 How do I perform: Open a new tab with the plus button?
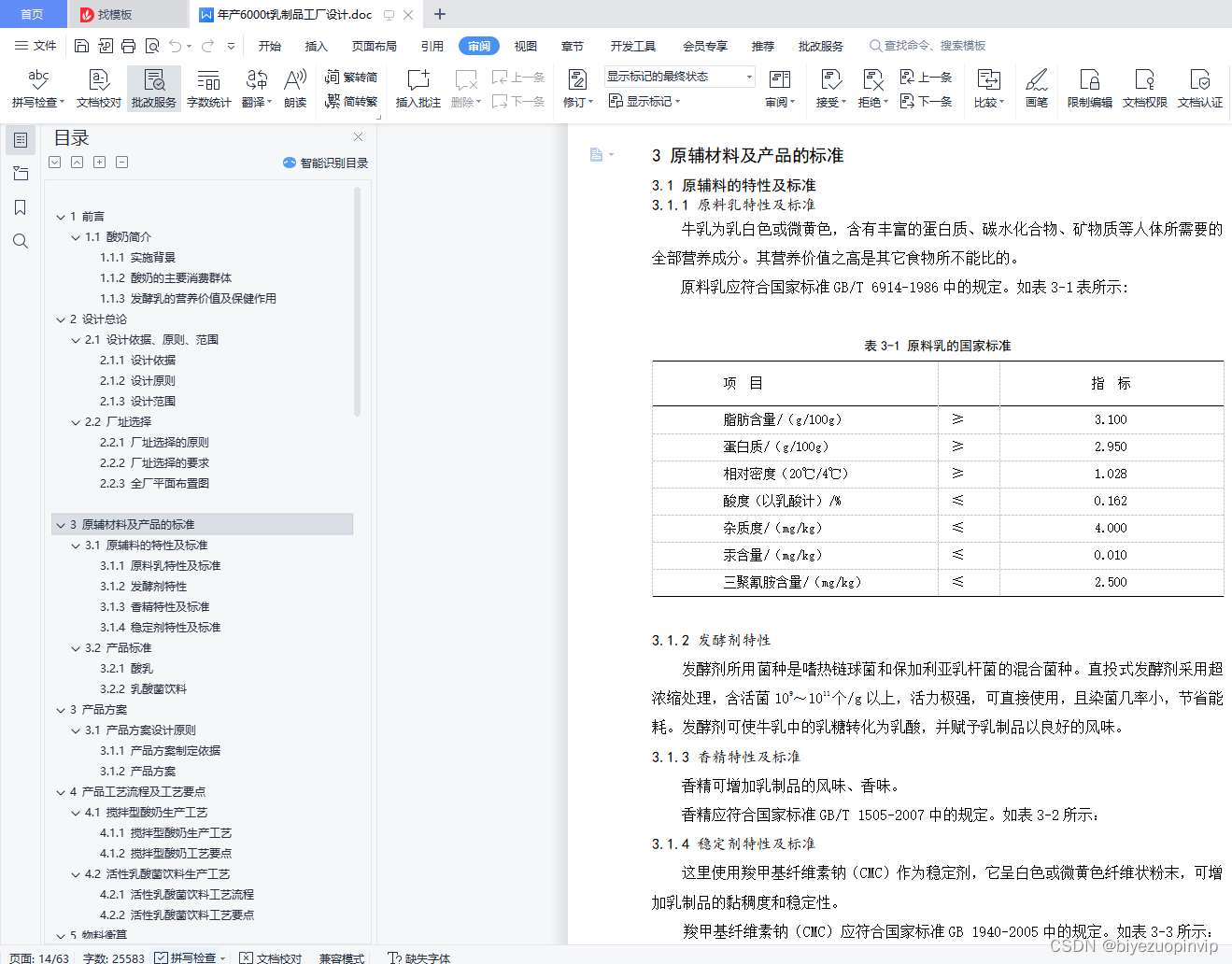tap(440, 14)
